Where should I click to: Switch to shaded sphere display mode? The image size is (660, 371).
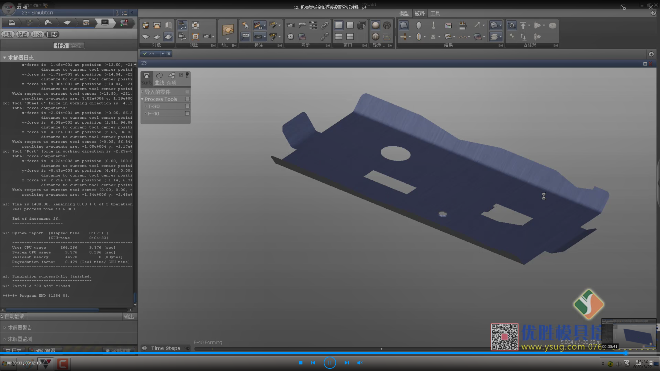[375, 25]
